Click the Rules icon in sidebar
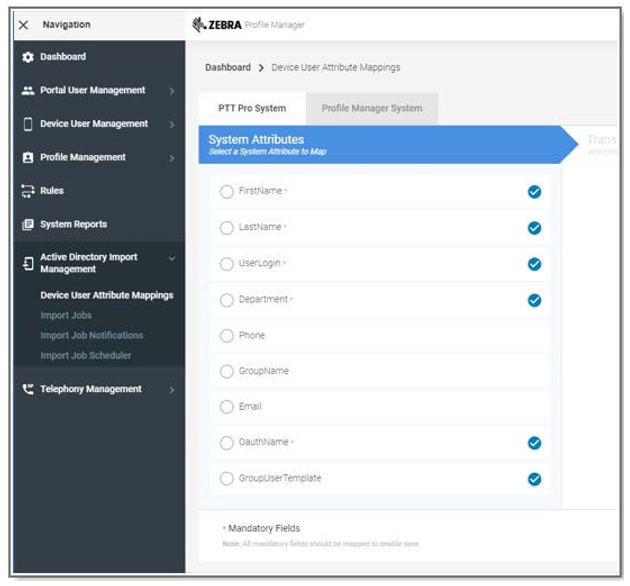 (28, 191)
